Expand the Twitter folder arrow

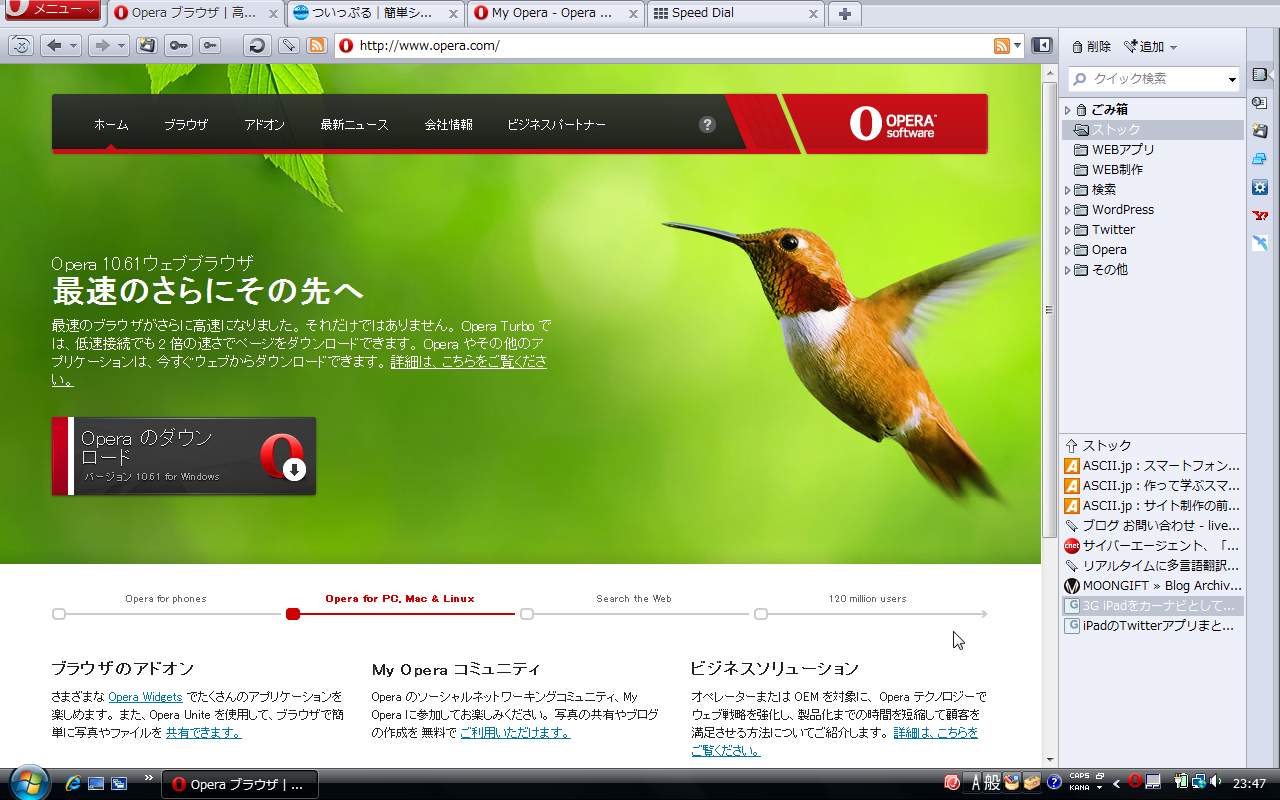tap(1067, 230)
